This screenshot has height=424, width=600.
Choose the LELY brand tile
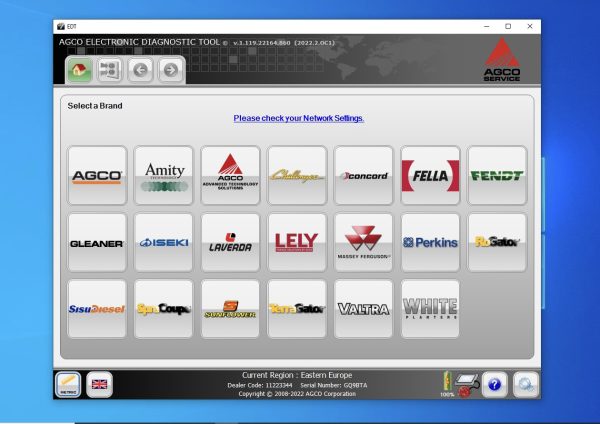297,243
